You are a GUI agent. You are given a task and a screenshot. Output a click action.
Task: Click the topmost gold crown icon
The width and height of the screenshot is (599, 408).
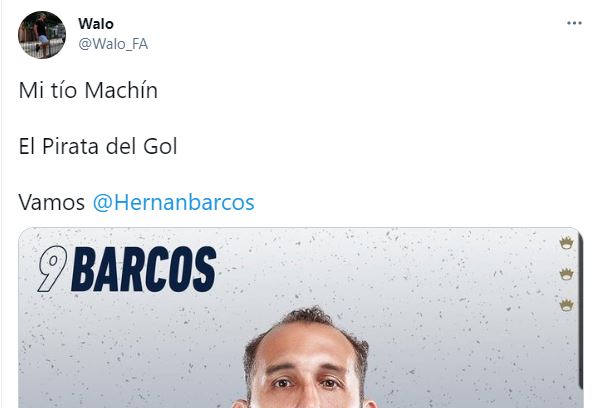(566, 243)
